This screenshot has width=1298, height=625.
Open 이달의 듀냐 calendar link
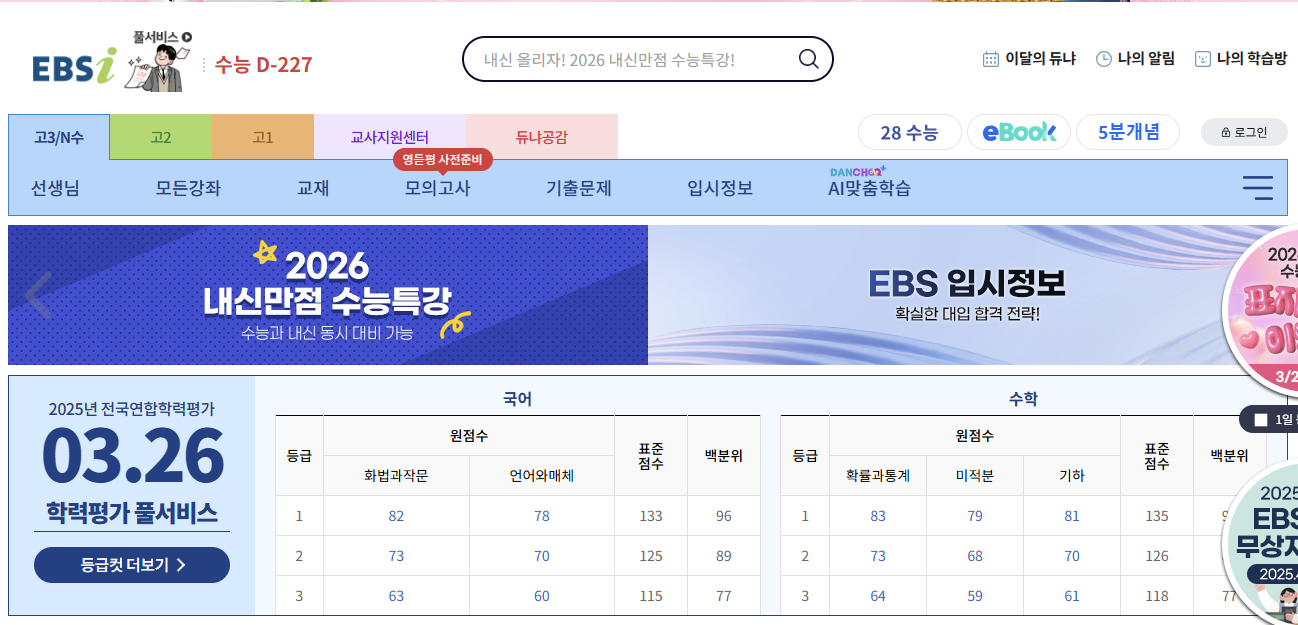coord(1029,59)
